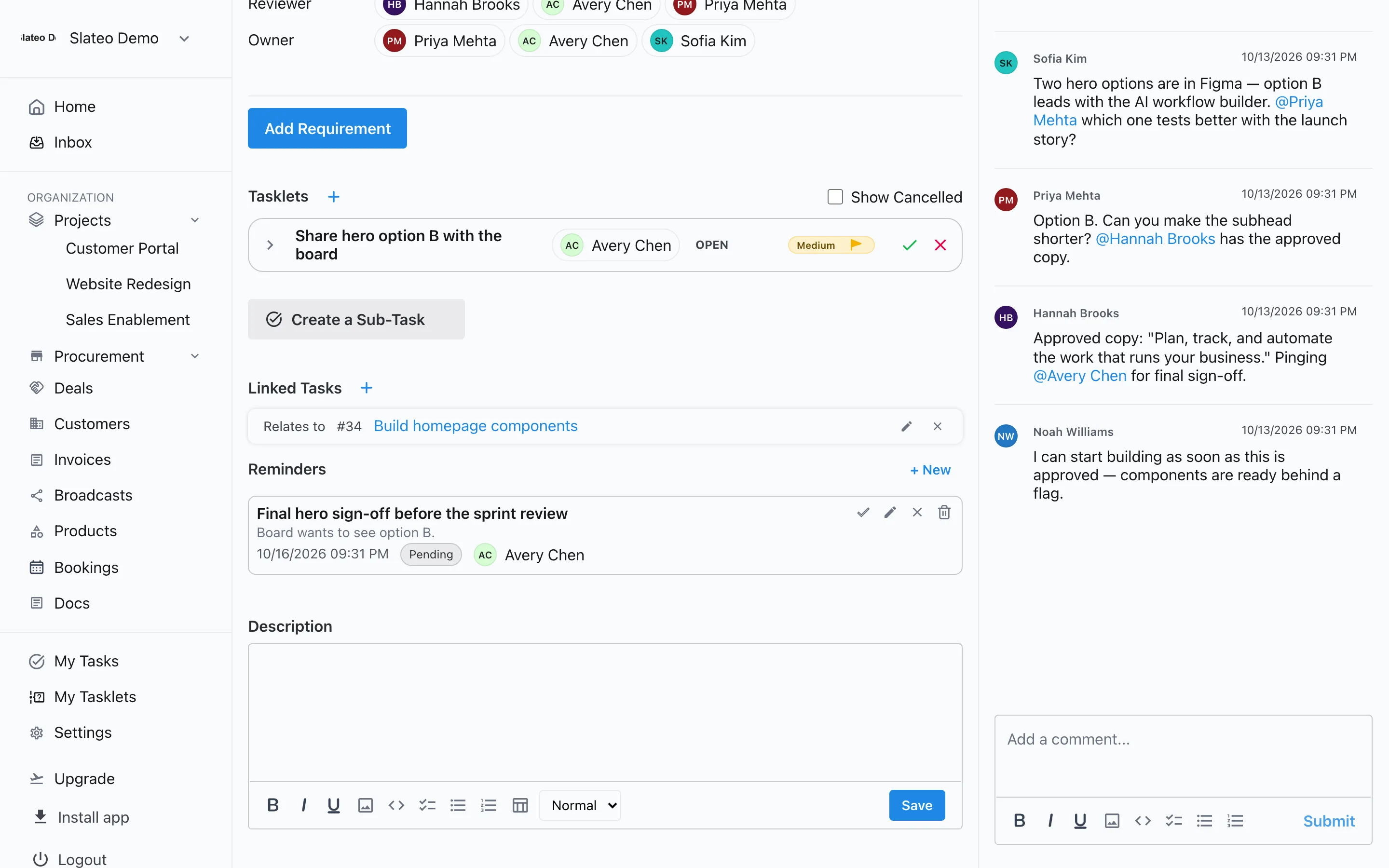Screen dimensions: 1389x868
Task: Edit the hero sign-off reminder
Action: tap(890, 512)
